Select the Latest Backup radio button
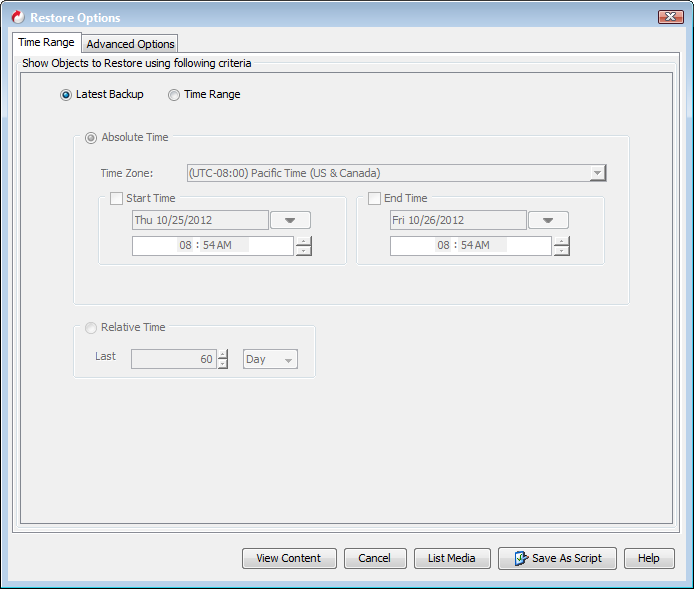The image size is (694, 589). tap(66, 95)
